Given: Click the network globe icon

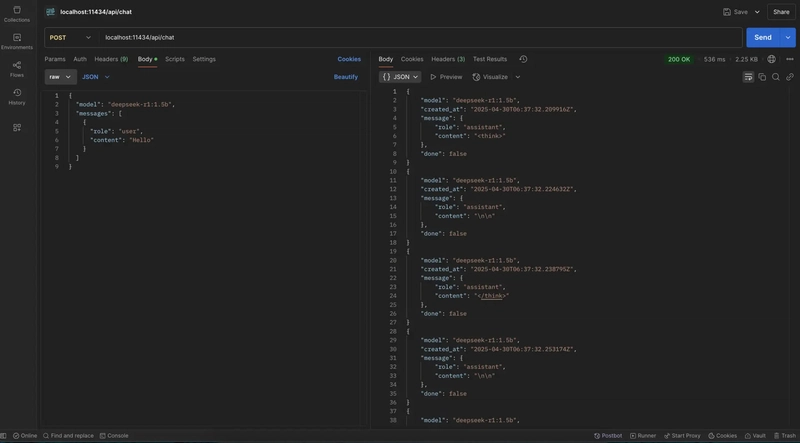Looking at the screenshot, I should point(771,59).
